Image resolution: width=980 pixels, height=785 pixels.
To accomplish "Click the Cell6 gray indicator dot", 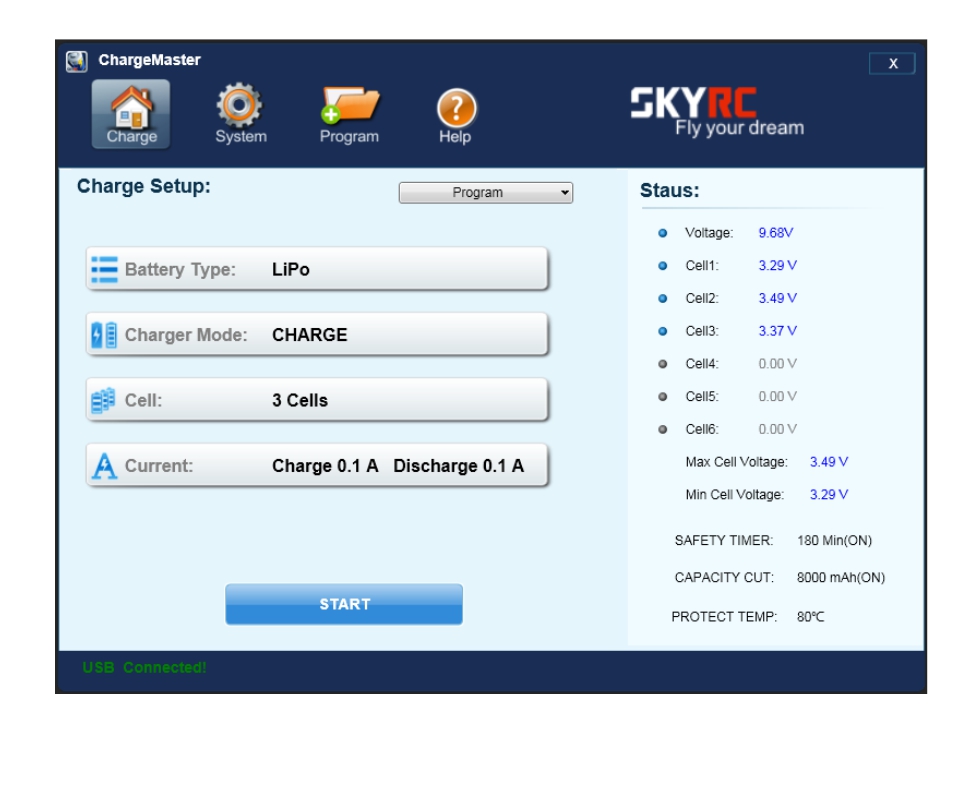I will pyautogui.click(x=662, y=429).
